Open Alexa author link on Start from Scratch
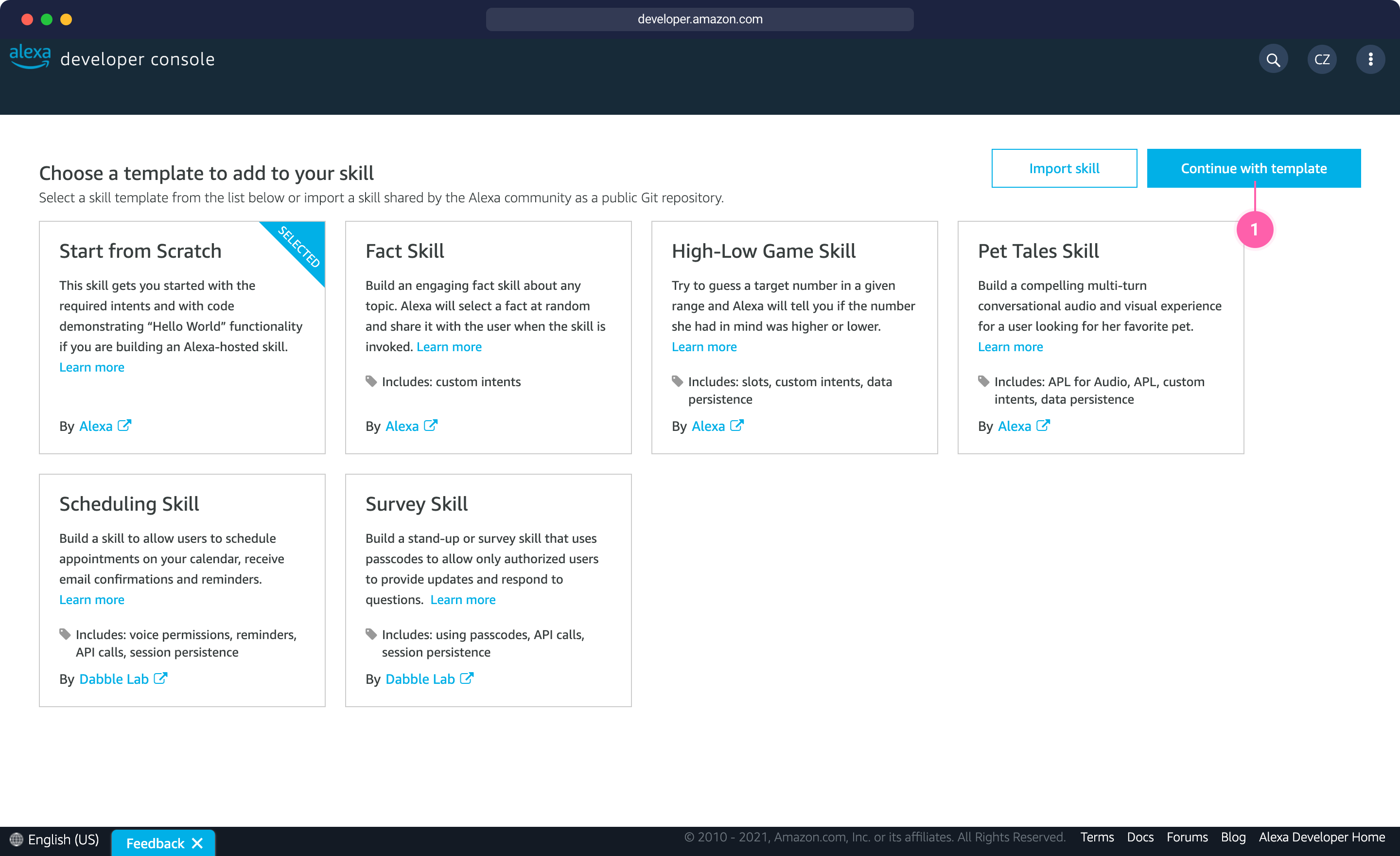Viewport: 1400px width, 856px height. [95, 426]
